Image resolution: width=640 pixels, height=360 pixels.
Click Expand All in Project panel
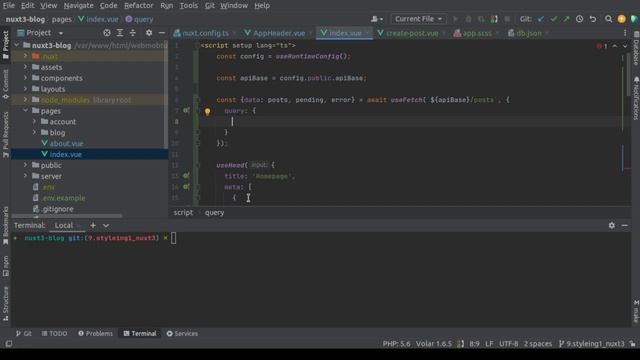point(120,33)
